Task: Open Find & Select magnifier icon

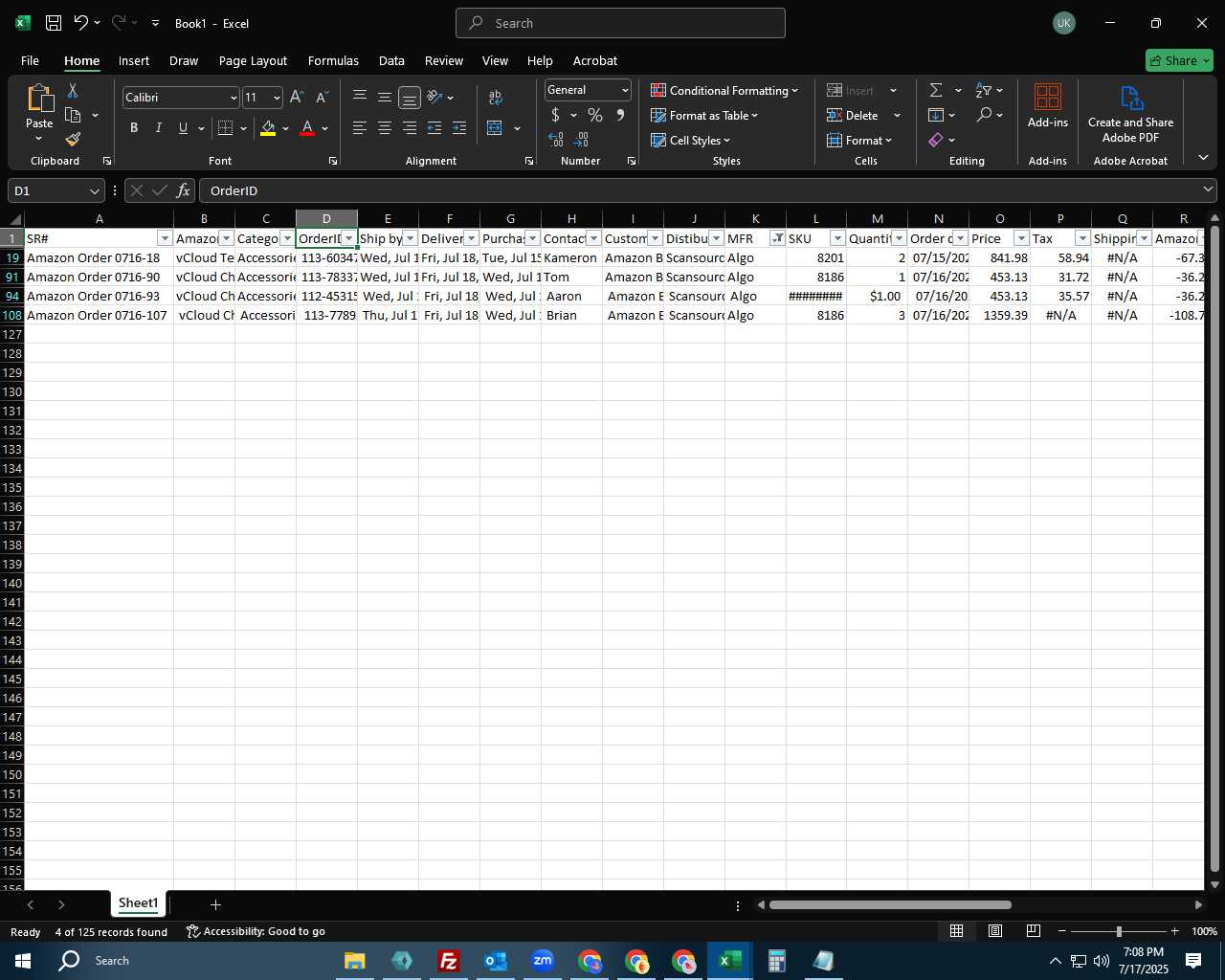Action: [x=984, y=115]
